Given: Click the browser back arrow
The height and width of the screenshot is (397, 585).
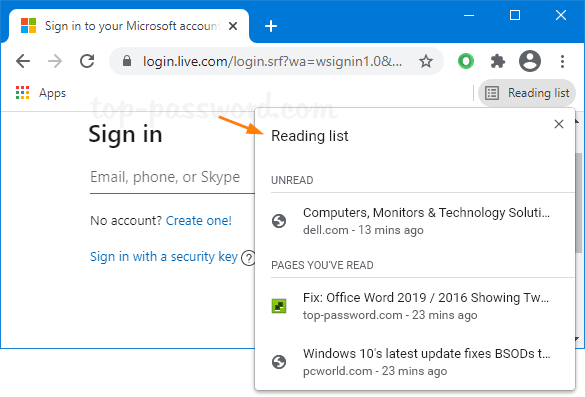Looking at the screenshot, I should (23, 61).
